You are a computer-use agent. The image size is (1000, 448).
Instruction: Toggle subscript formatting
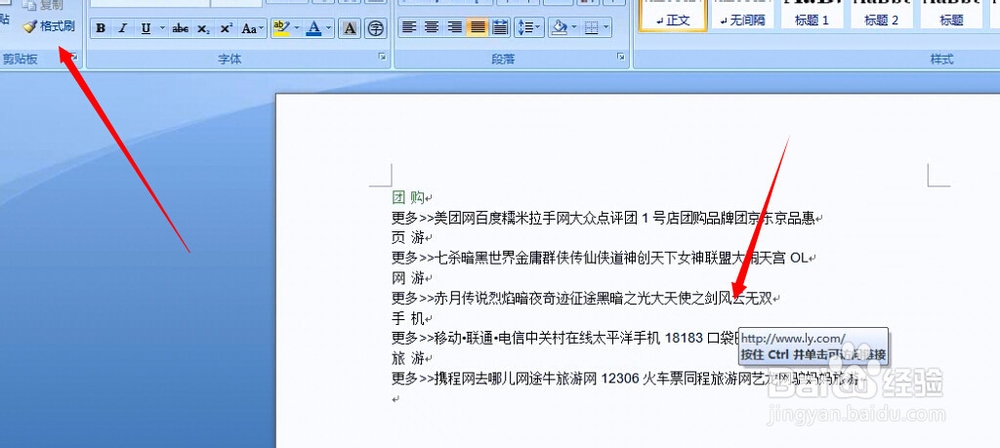pos(203,28)
